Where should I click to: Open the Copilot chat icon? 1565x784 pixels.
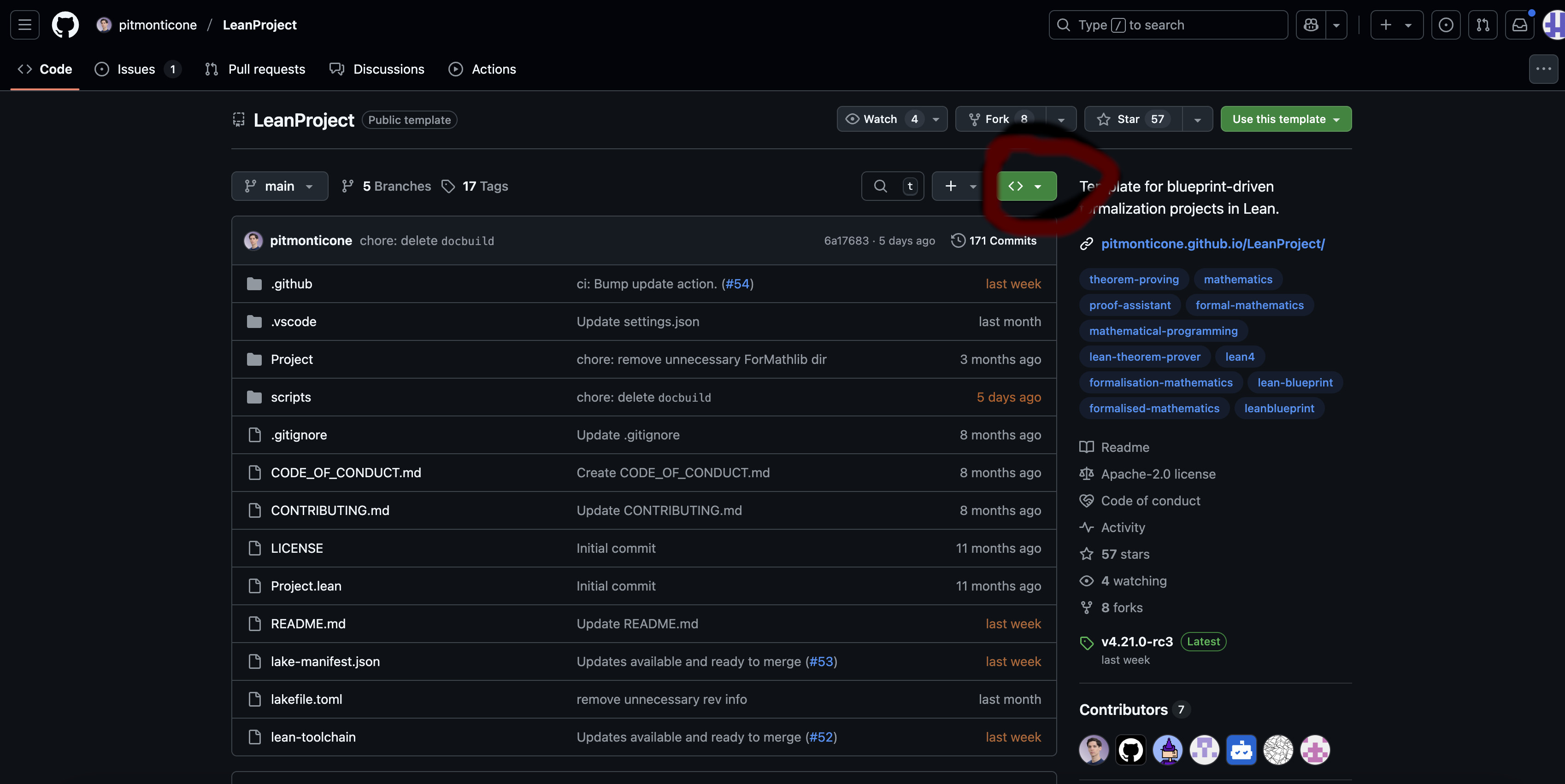tap(1311, 25)
